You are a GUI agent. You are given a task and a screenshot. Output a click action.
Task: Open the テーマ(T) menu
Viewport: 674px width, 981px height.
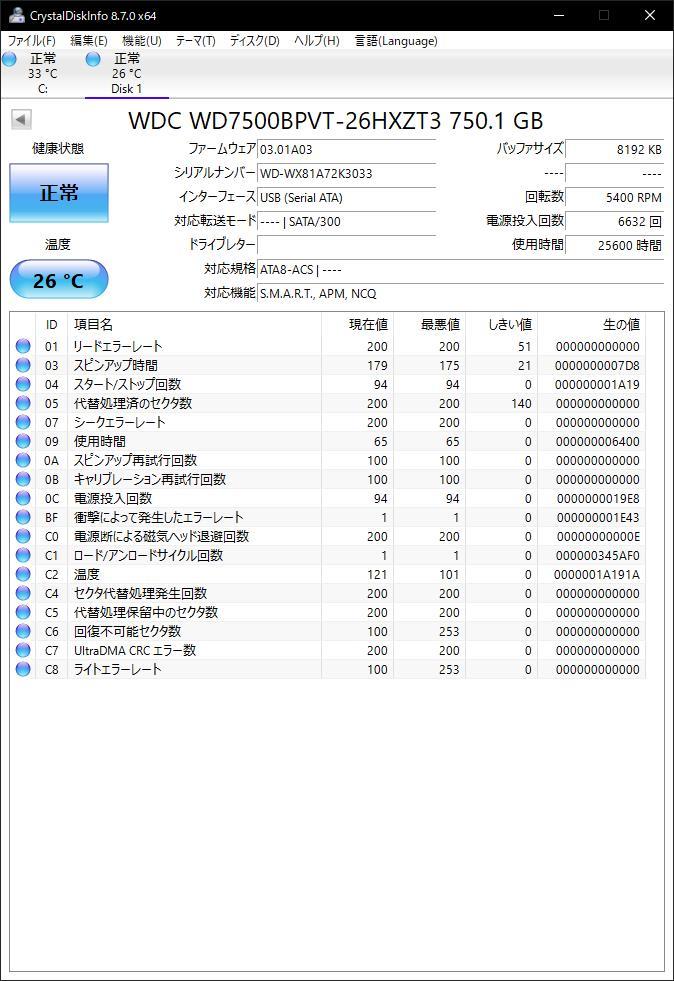pyautogui.click(x=195, y=41)
